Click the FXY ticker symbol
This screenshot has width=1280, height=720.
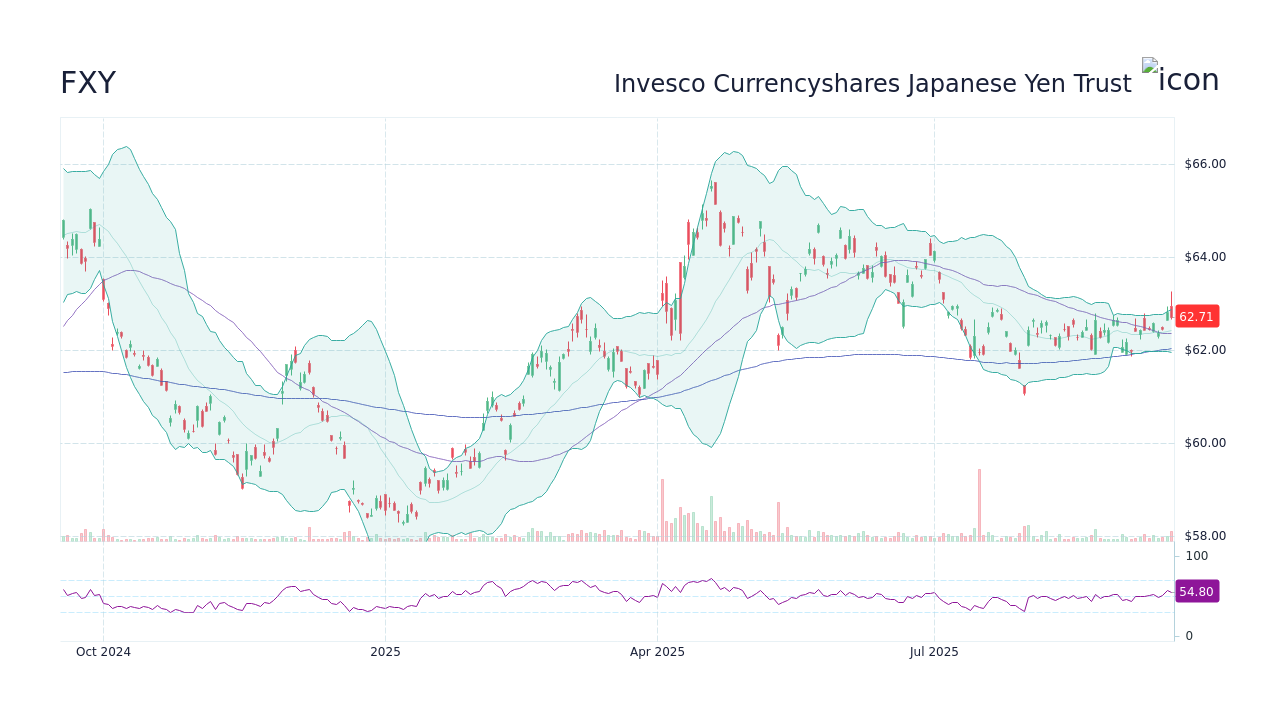[88, 83]
